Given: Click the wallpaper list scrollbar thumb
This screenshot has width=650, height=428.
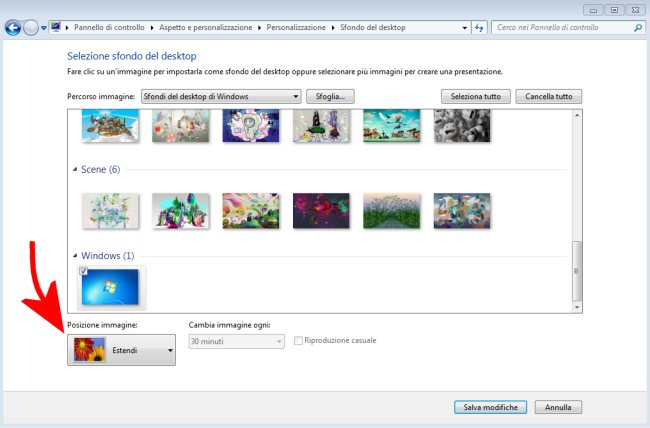Looking at the screenshot, I should [577, 271].
